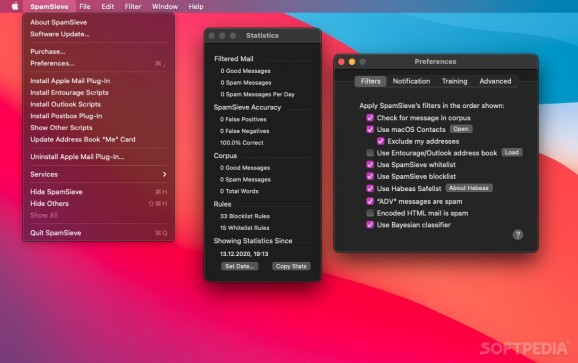This screenshot has height=363, width=578.
Task: Open the Window menu
Action: tap(165, 7)
